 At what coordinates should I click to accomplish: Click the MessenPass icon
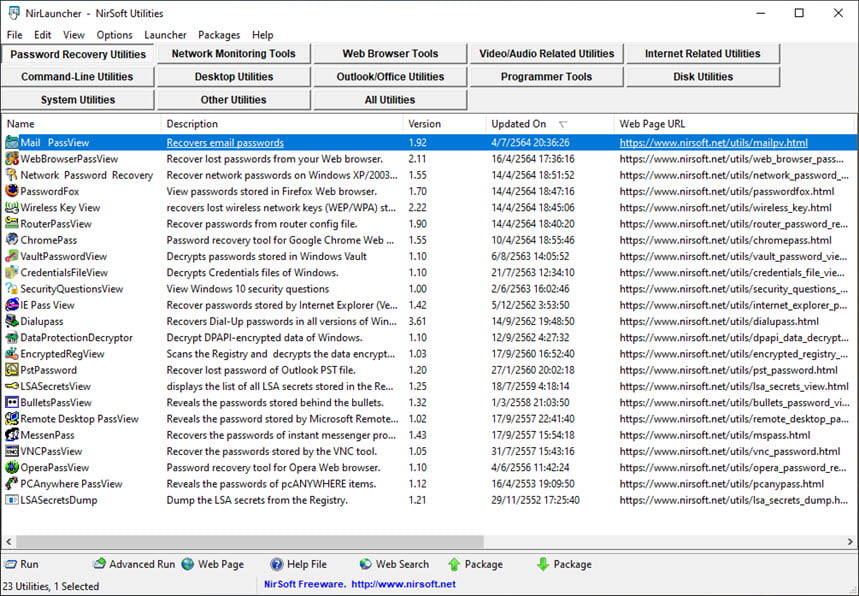pyautogui.click(x=12, y=435)
